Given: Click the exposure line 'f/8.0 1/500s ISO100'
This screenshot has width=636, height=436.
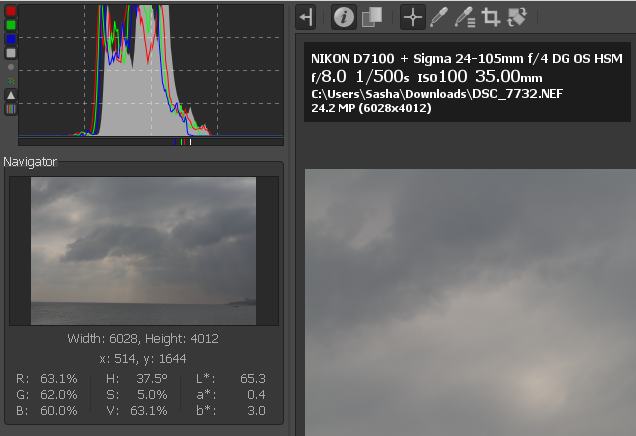Looking at the screenshot, I should point(427,76).
